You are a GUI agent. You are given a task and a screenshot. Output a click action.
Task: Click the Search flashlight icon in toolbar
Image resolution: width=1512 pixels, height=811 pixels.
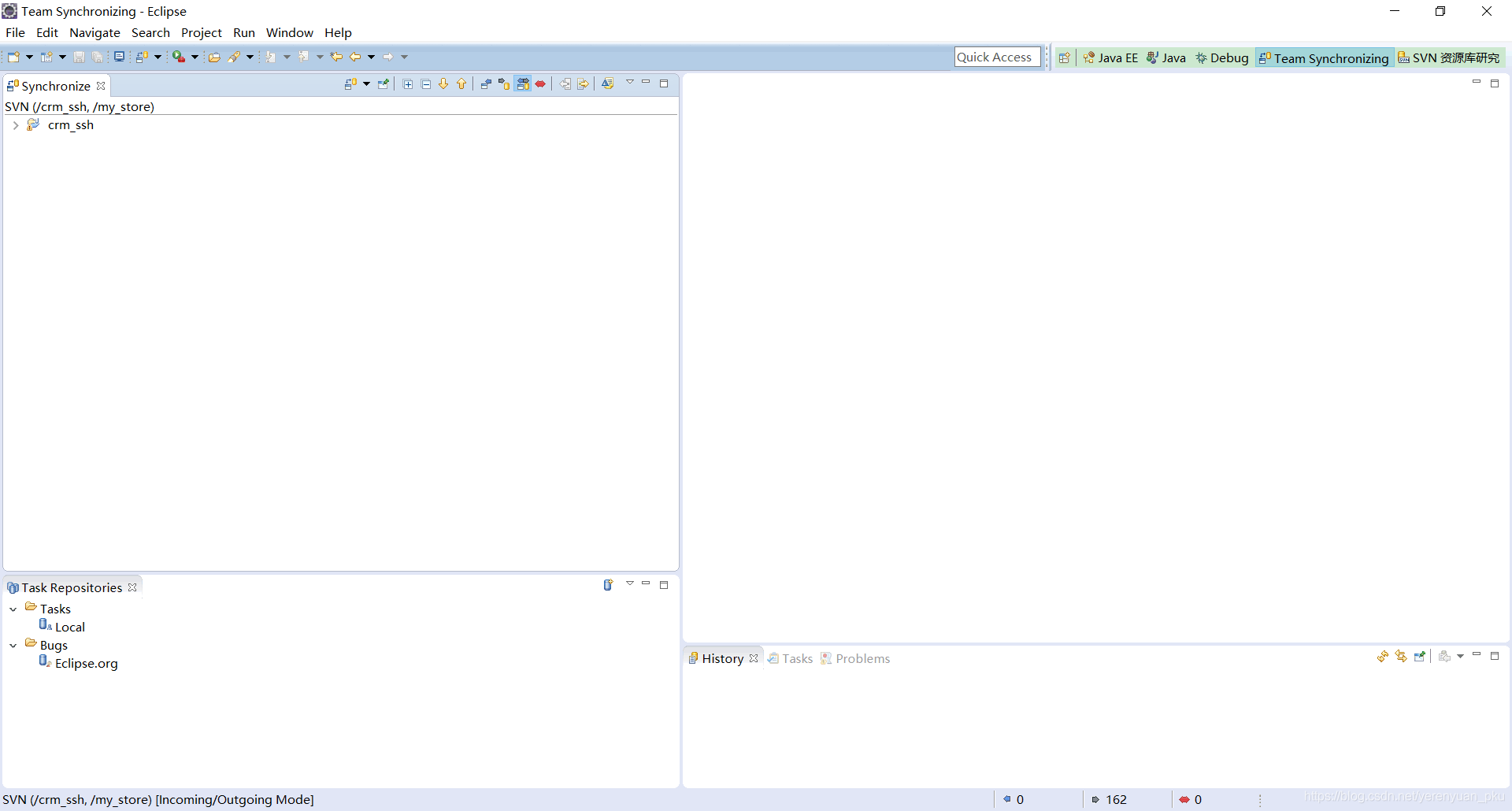[x=234, y=57]
